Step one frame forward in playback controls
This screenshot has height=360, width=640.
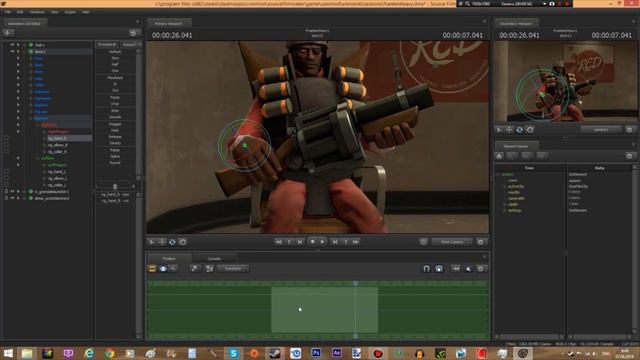tap(335, 242)
